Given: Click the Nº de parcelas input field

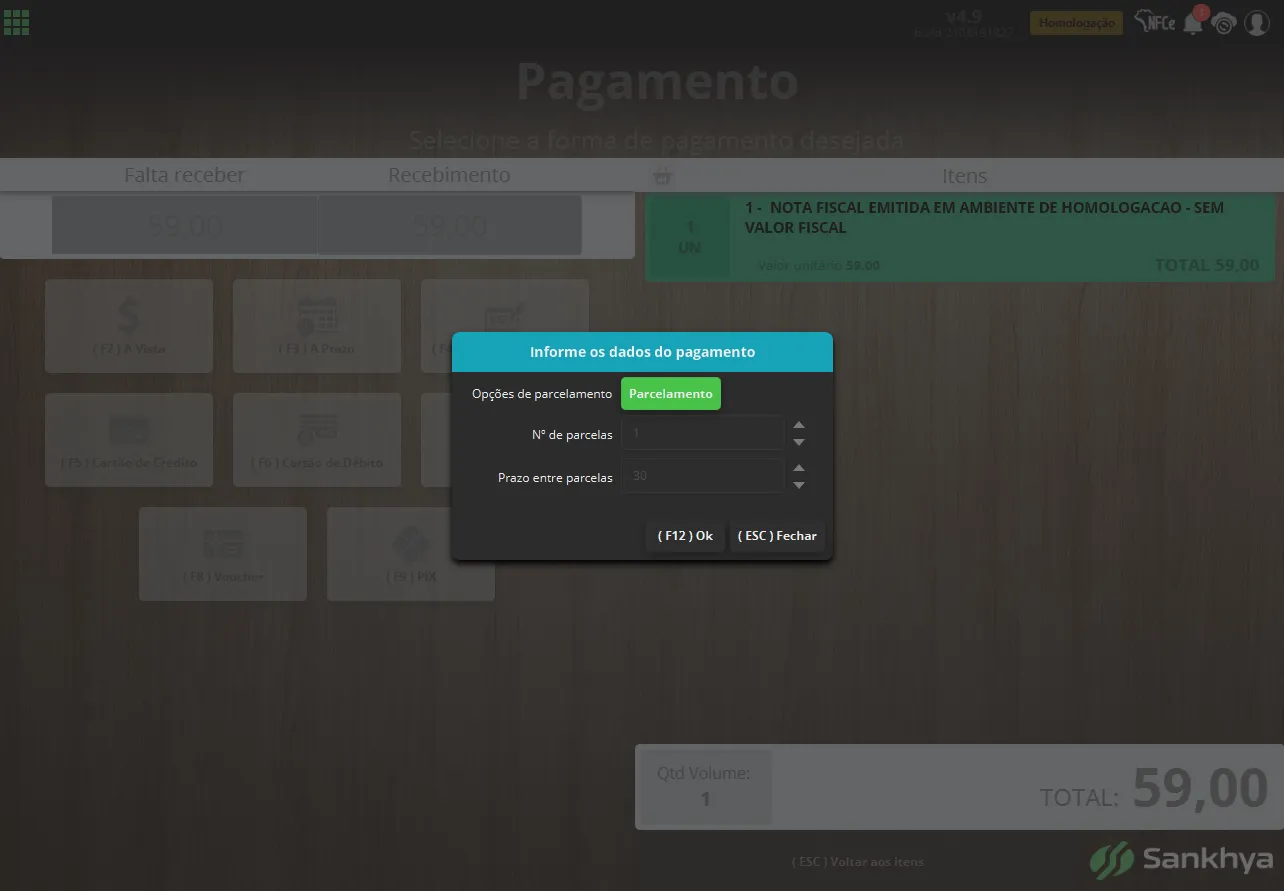Looking at the screenshot, I should (703, 434).
